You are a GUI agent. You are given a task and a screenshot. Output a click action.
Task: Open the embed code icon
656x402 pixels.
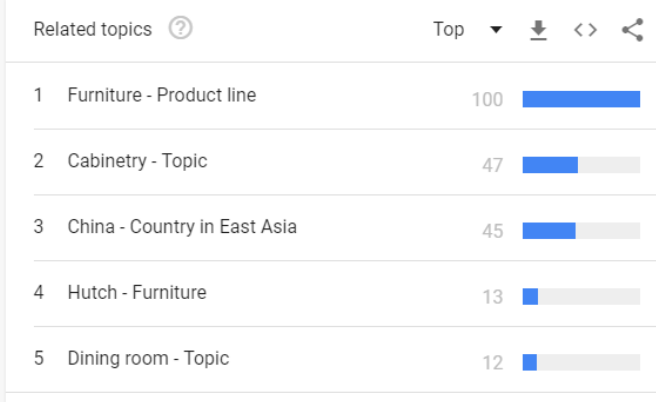pyautogui.click(x=585, y=30)
